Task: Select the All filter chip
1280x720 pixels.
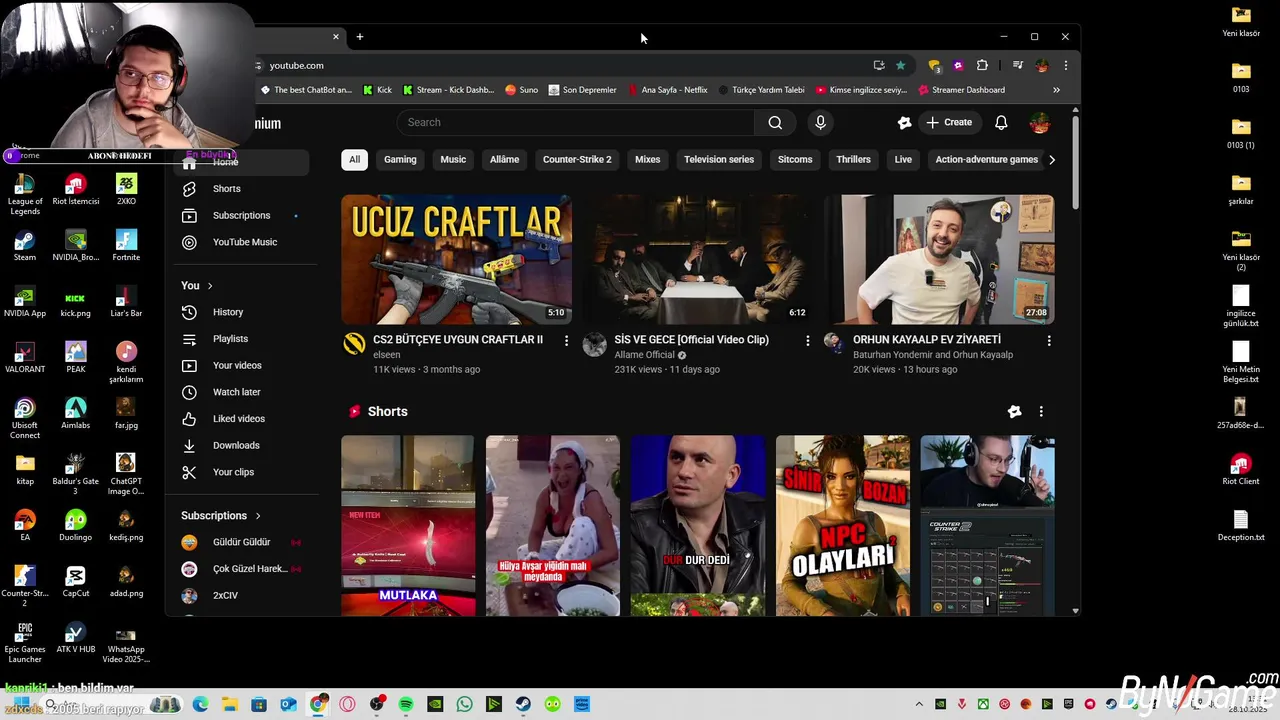Action: click(x=354, y=159)
